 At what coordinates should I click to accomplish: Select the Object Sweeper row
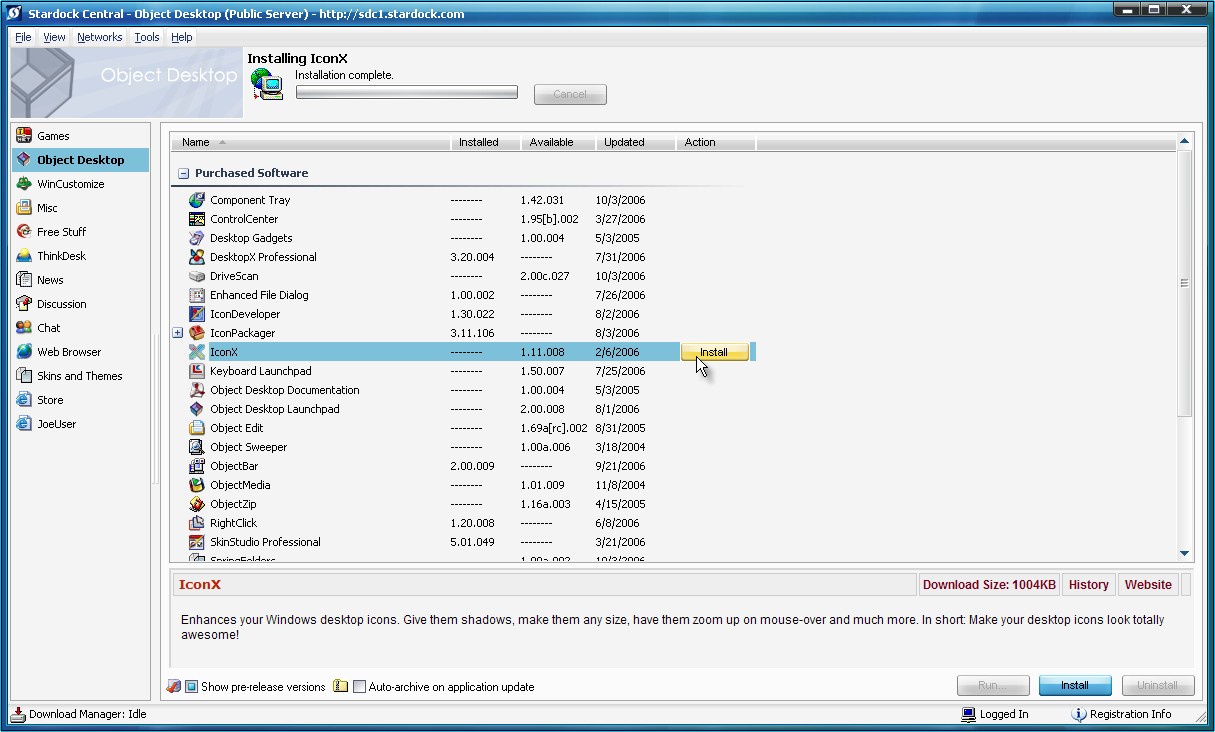tap(465, 447)
